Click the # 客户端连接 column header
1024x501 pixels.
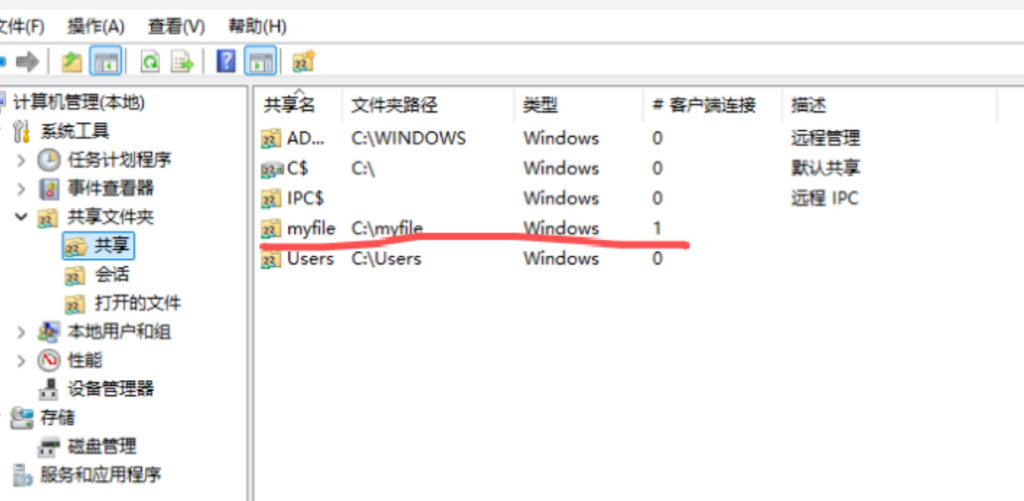coord(703,105)
